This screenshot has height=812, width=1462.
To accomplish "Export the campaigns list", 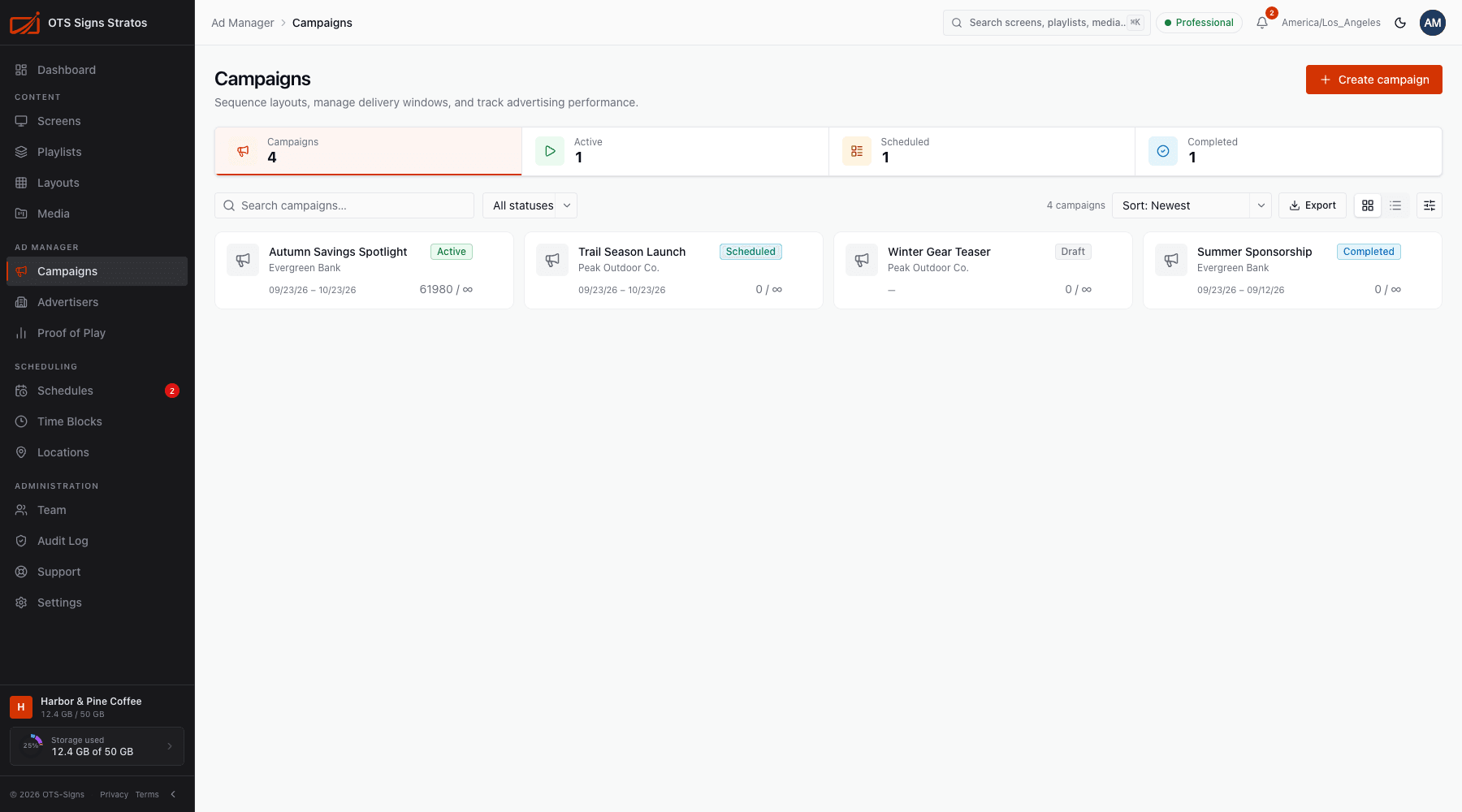I will 1313,205.
